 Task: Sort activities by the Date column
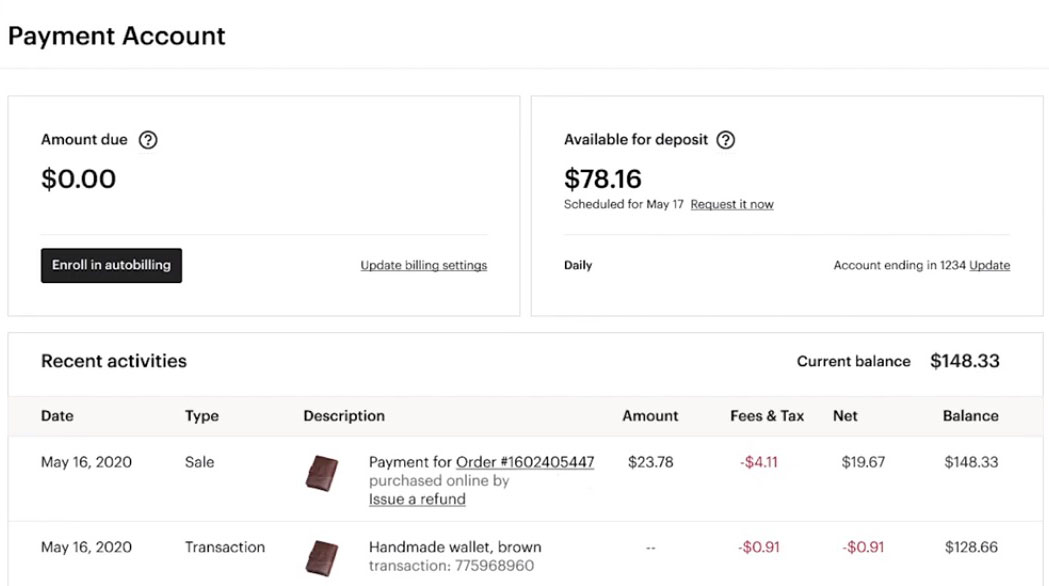click(x=57, y=416)
